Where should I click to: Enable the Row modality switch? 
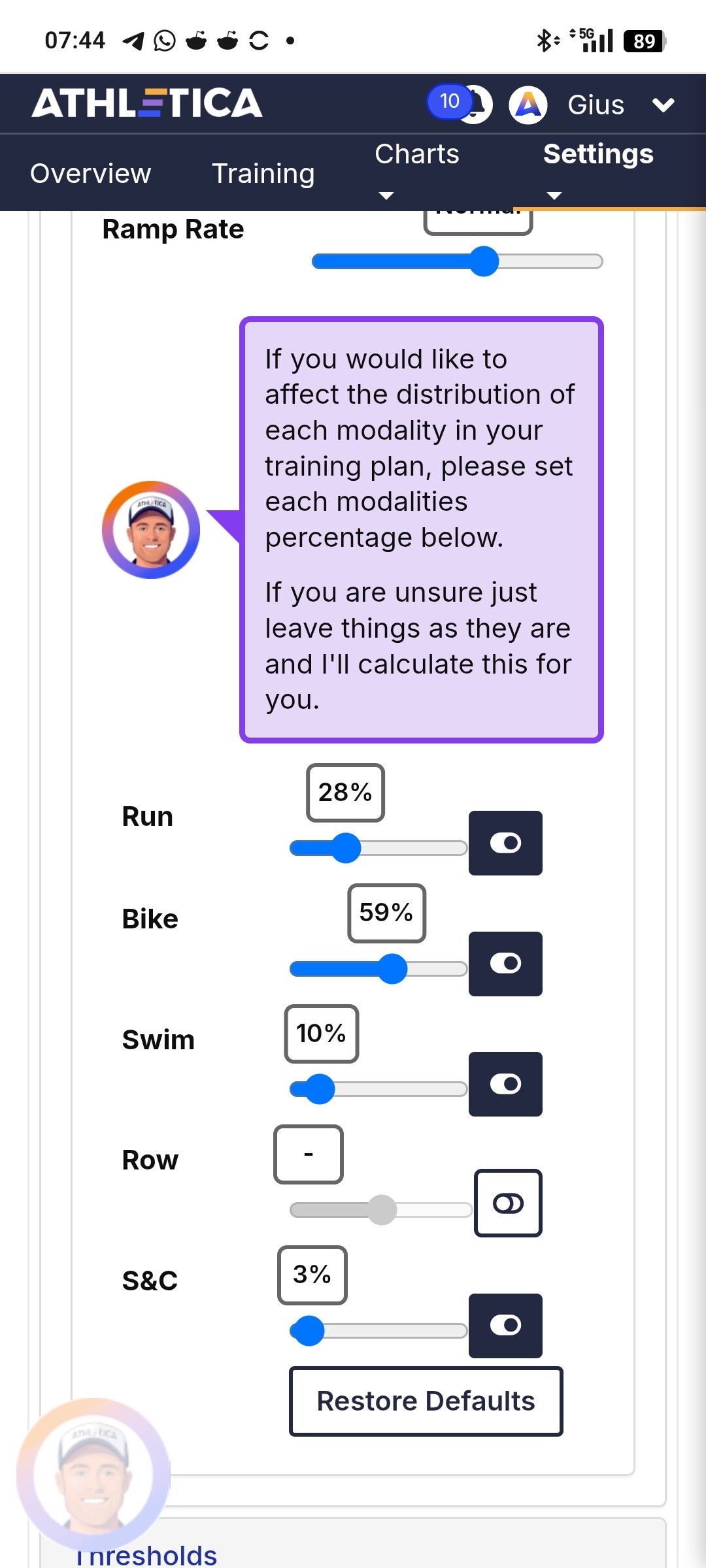coord(508,1203)
